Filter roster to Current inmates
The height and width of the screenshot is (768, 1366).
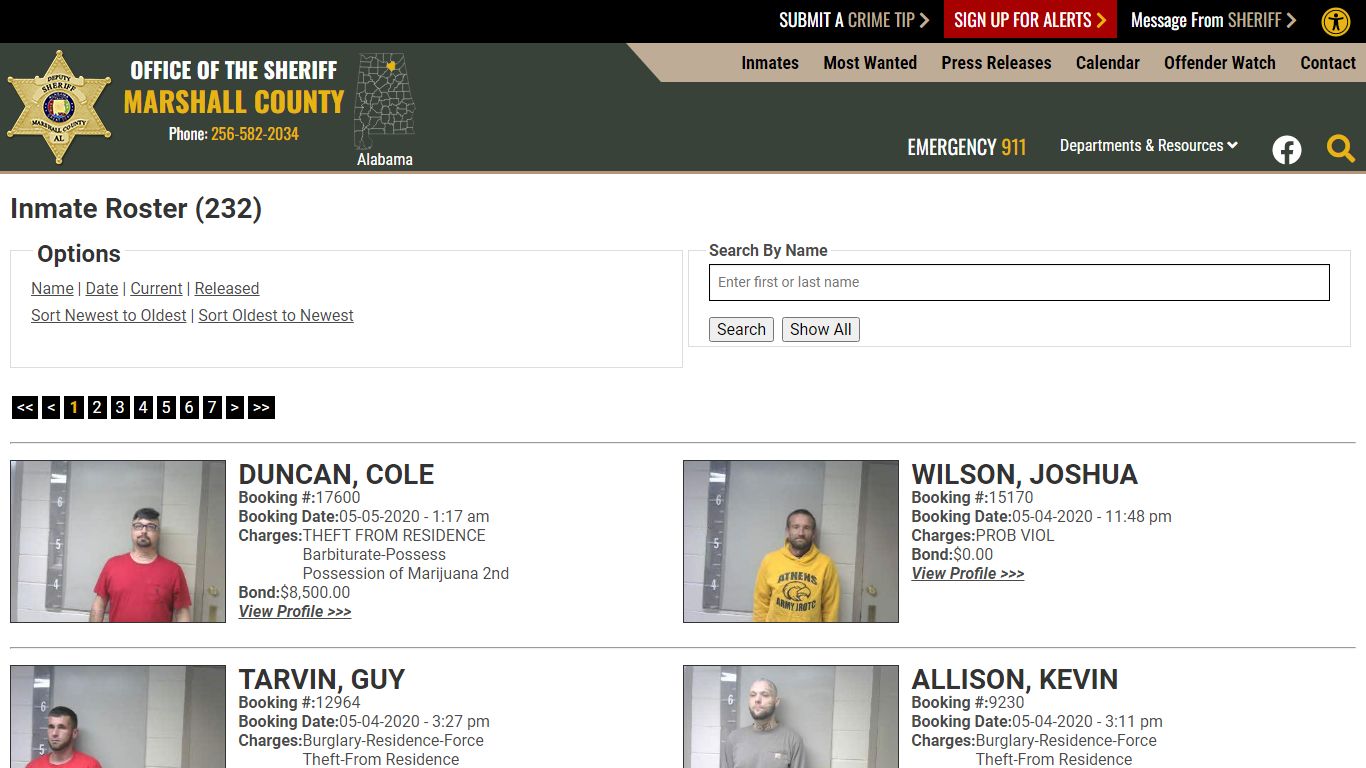point(156,288)
